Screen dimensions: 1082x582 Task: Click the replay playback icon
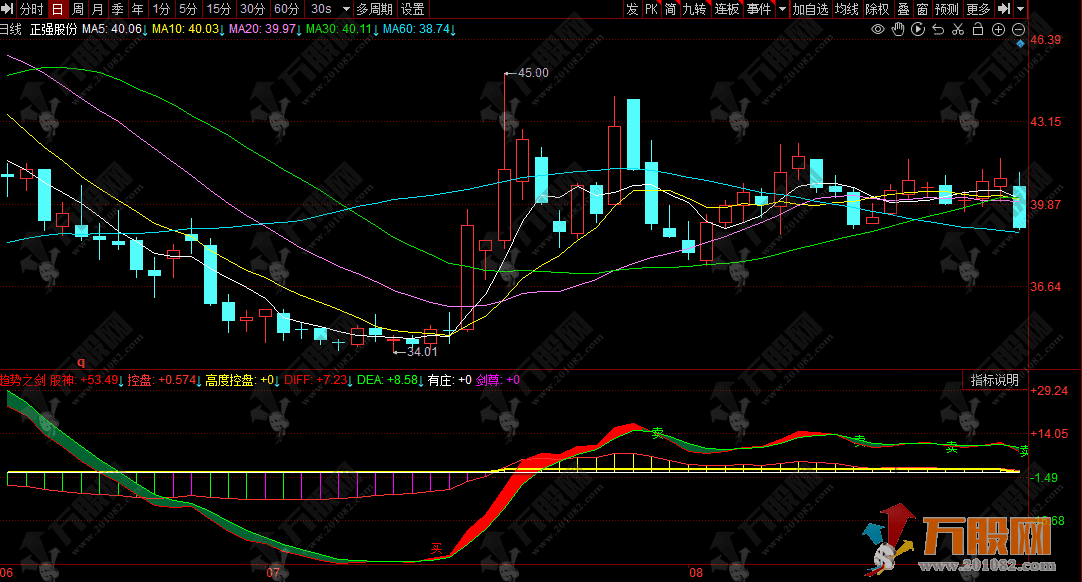(x=918, y=30)
